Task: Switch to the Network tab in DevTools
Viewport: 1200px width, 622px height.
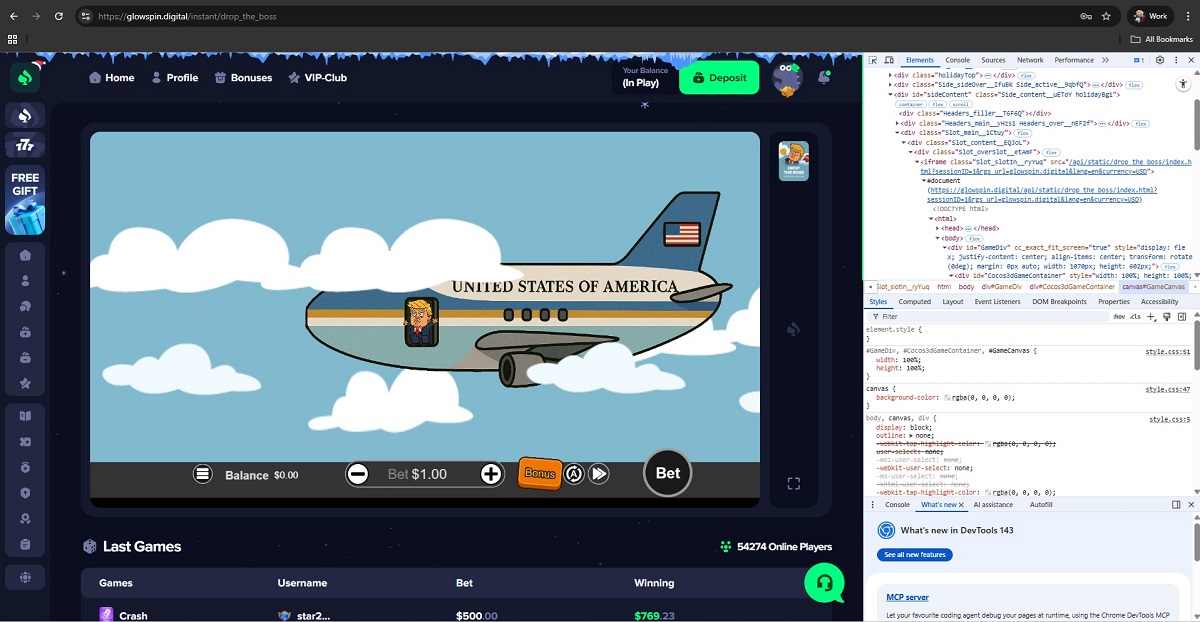Action: pos(1030,60)
